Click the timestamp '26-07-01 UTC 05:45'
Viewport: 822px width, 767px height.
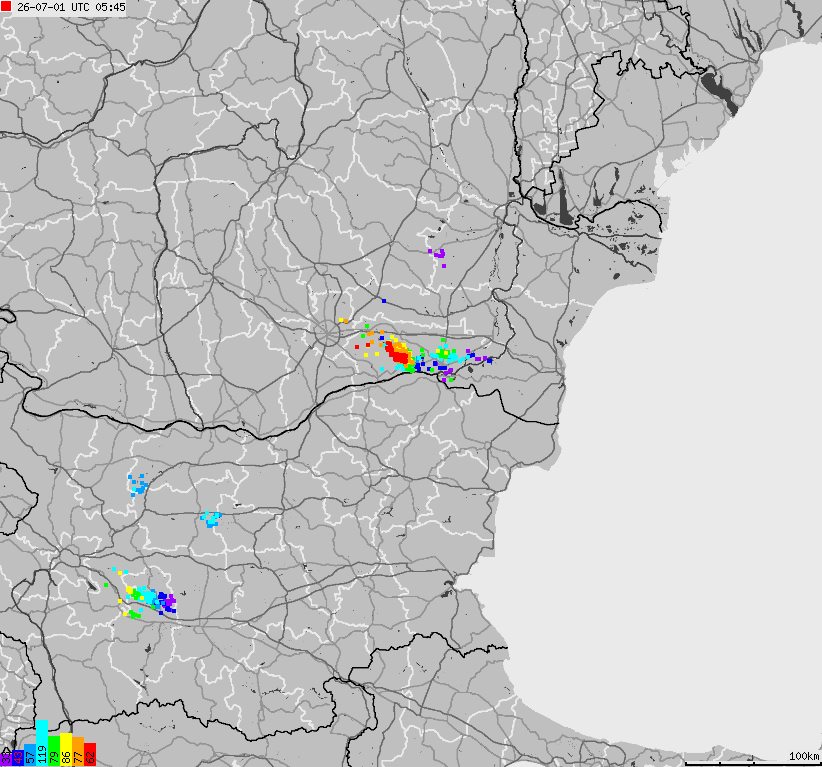pyautogui.click(x=71, y=7)
